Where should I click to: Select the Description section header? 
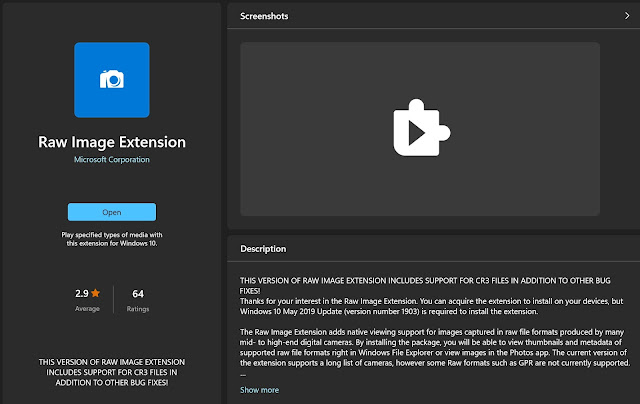[x=263, y=249]
